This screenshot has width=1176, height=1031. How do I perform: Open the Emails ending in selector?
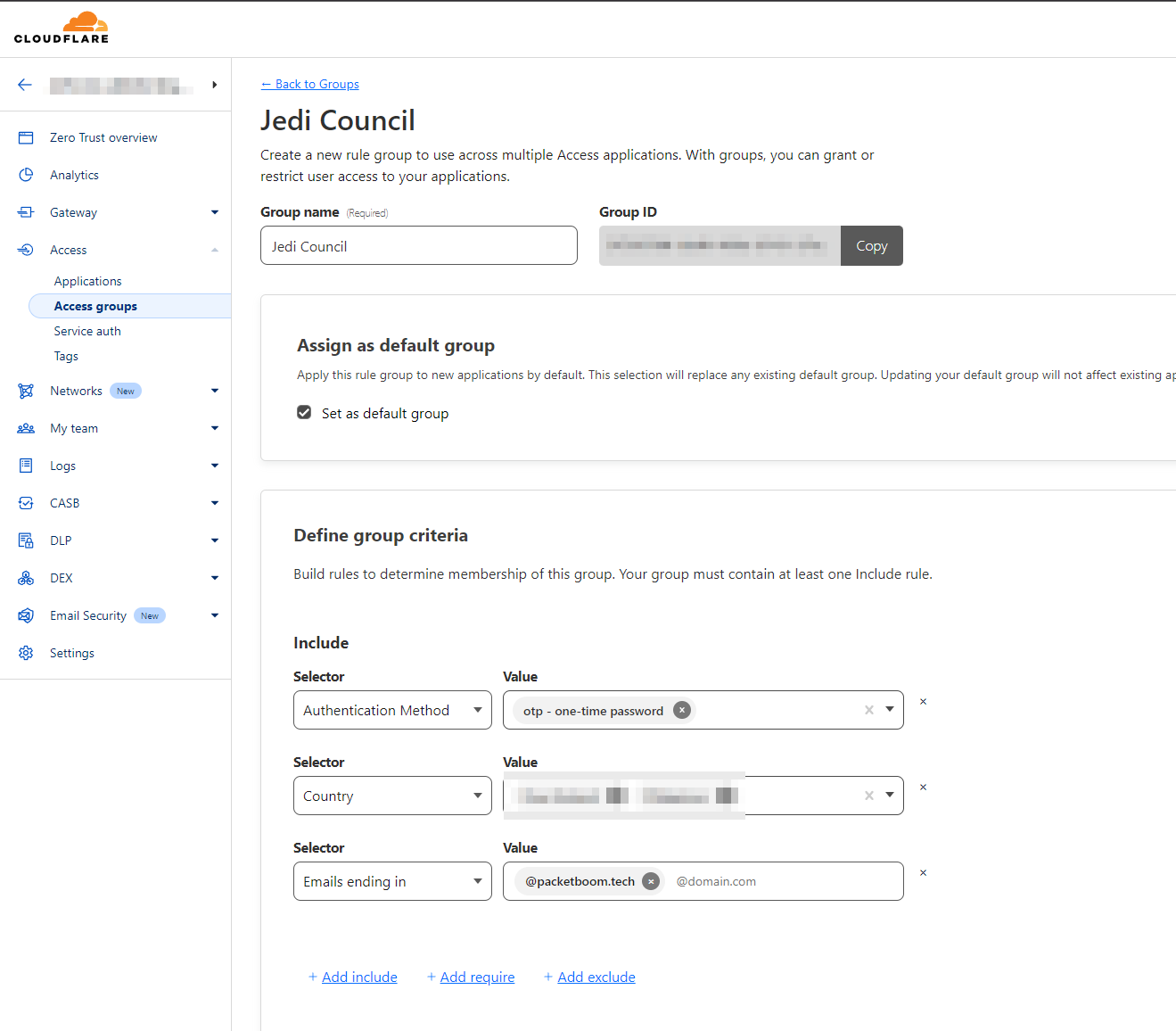[392, 882]
